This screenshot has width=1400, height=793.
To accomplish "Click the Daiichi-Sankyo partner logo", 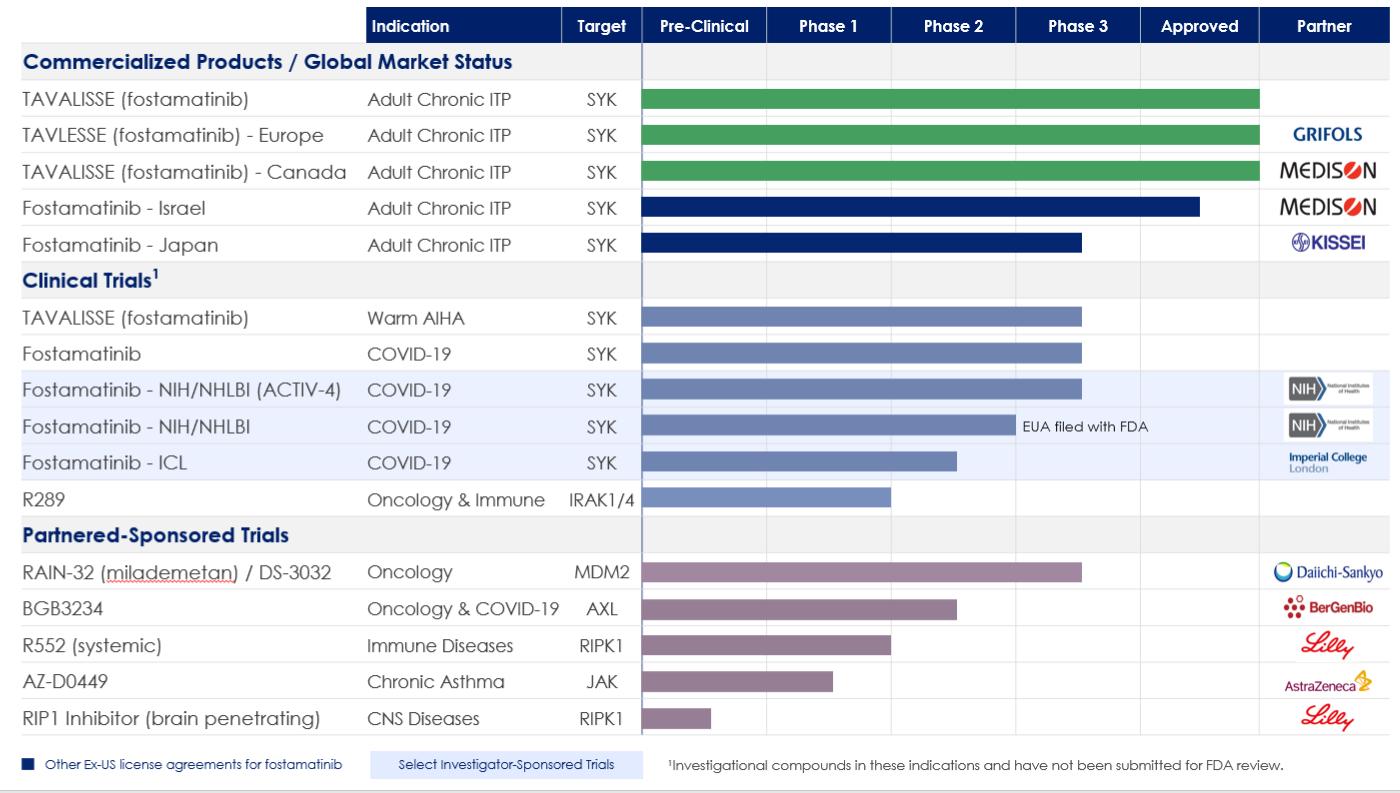I will [x=1328, y=572].
